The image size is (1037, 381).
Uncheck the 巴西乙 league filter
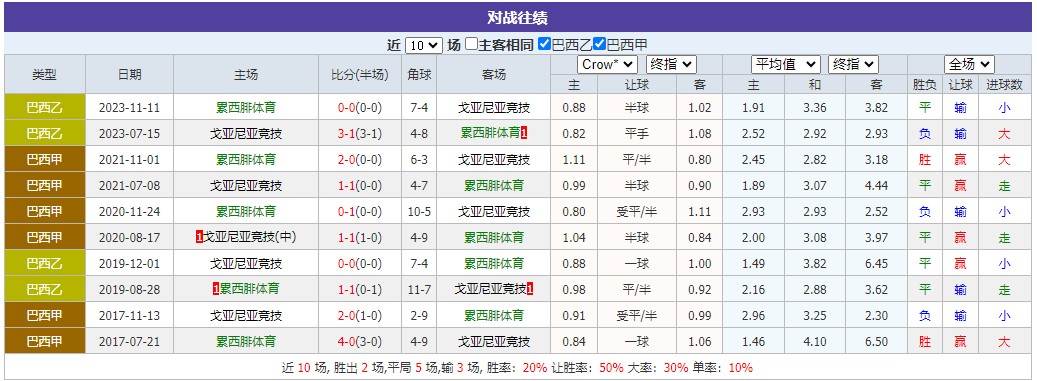click(544, 44)
